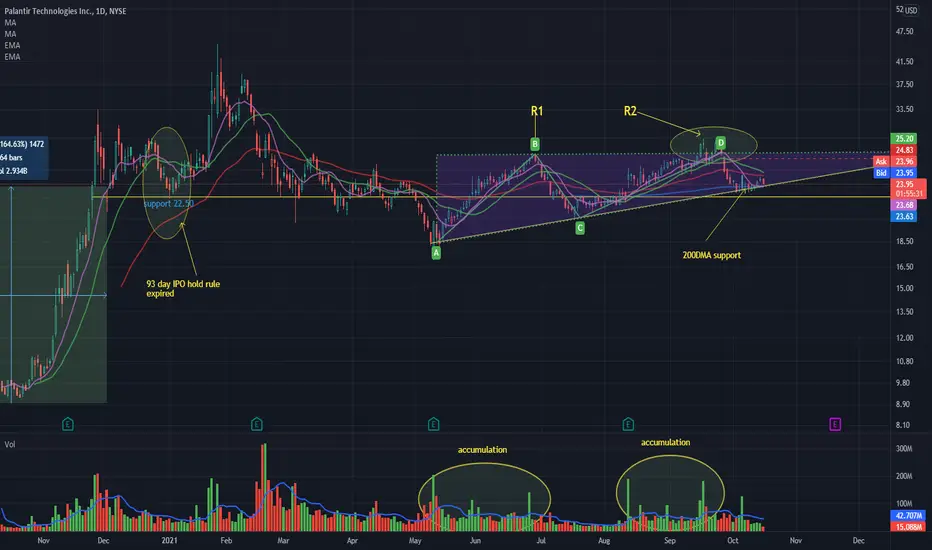This screenshot has width=932, height=550.
Task: Click the blue 23.63 price label
Action: (x=904, y=216)
